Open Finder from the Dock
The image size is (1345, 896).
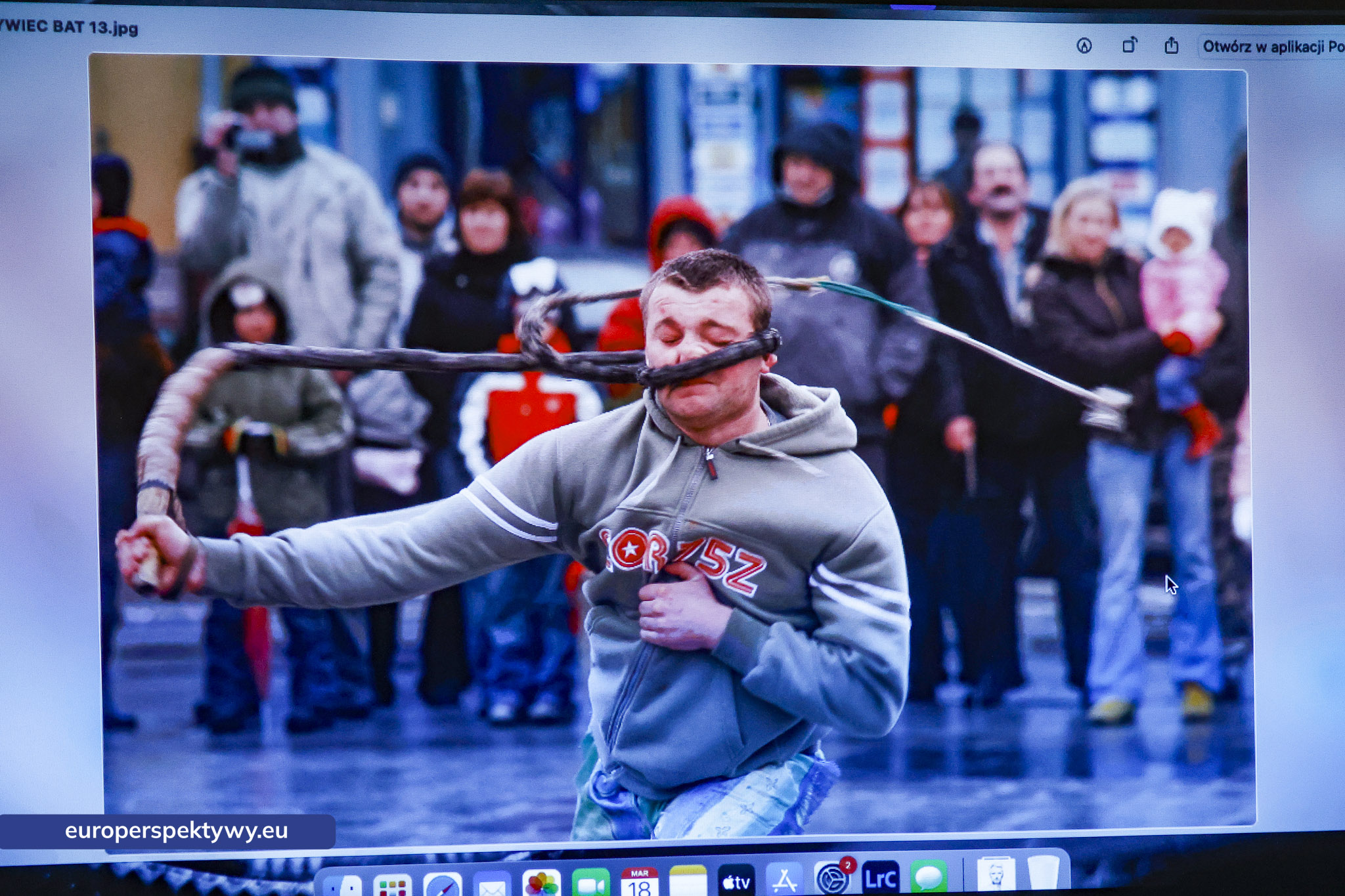pyautogui.click(x=343, y=885)
